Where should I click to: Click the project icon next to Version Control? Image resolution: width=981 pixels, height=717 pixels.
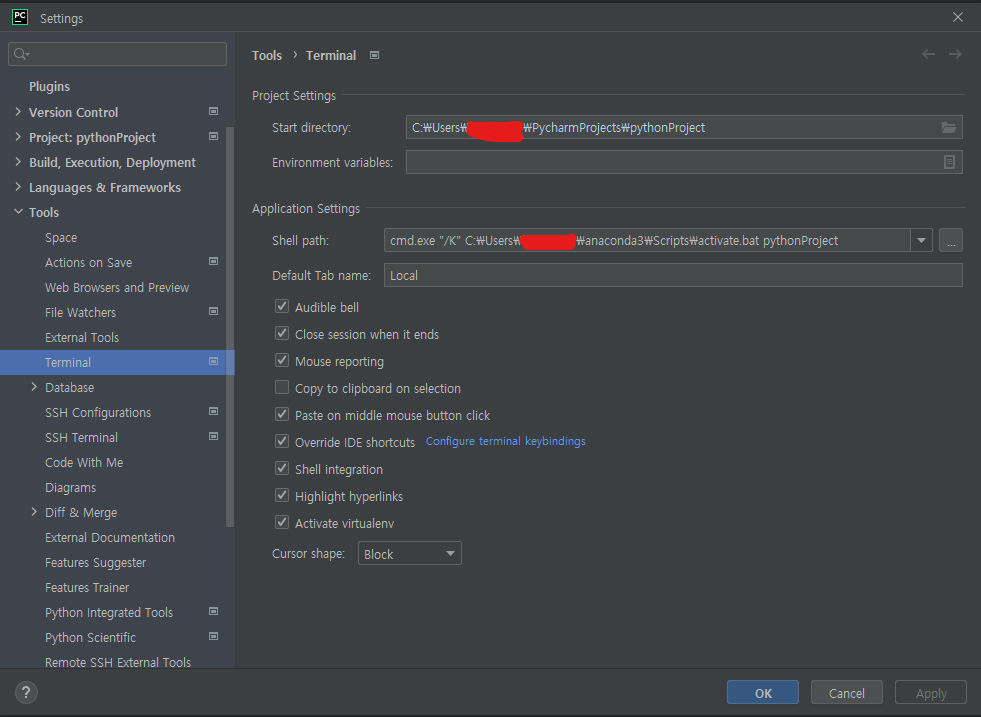(213, 111)
